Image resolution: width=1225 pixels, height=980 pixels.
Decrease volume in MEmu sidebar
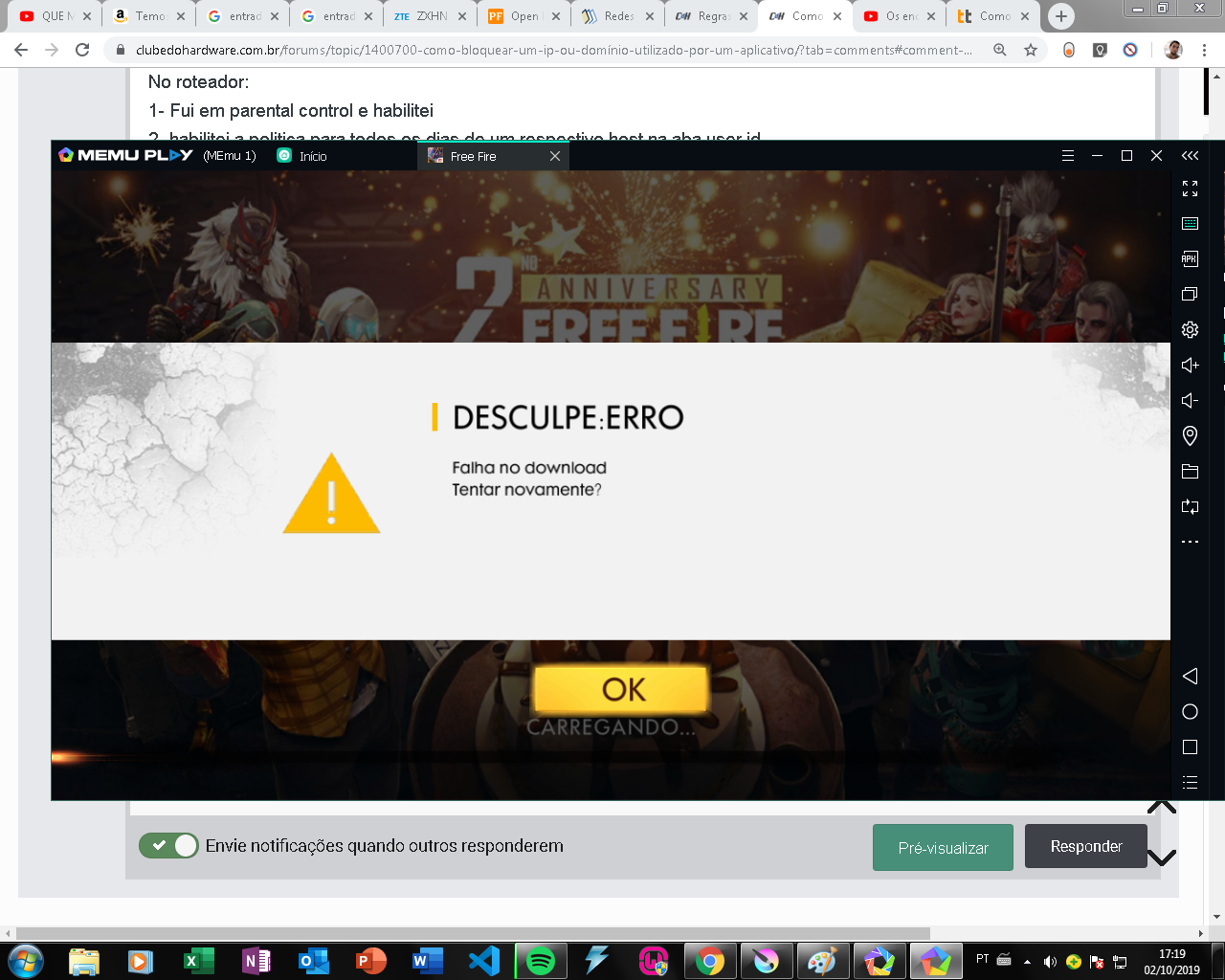(x=1190, y=400)
